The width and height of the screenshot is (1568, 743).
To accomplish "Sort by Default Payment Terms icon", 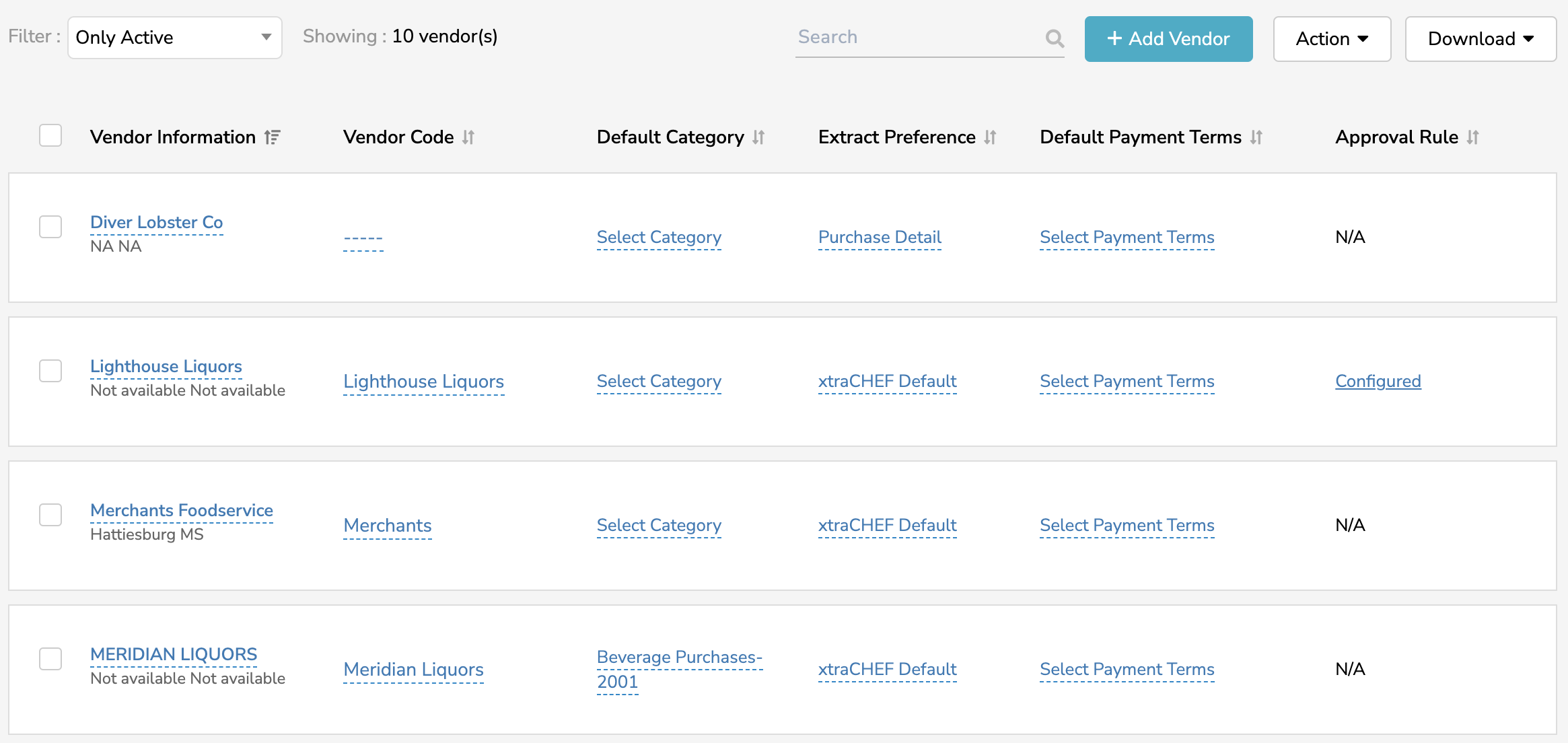I will click(x=1256, y=137).
